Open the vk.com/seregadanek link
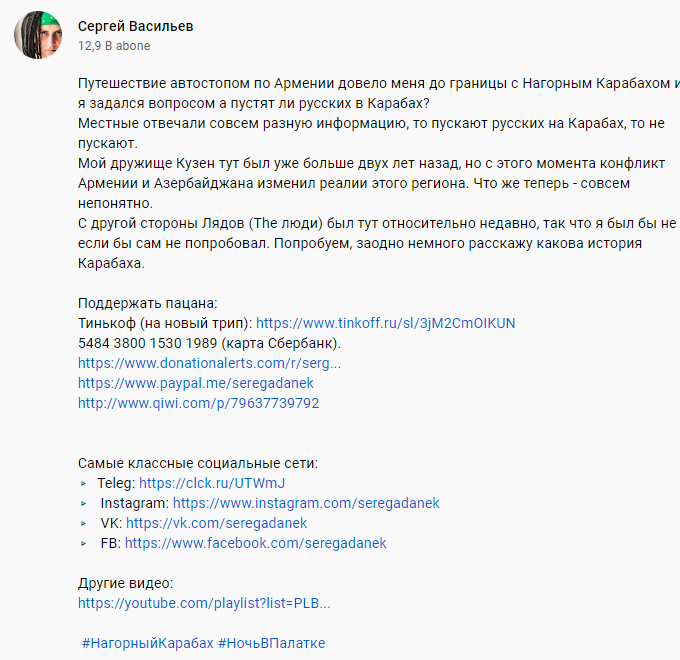Screen dimensions: 680x660 tap(216, 523)
